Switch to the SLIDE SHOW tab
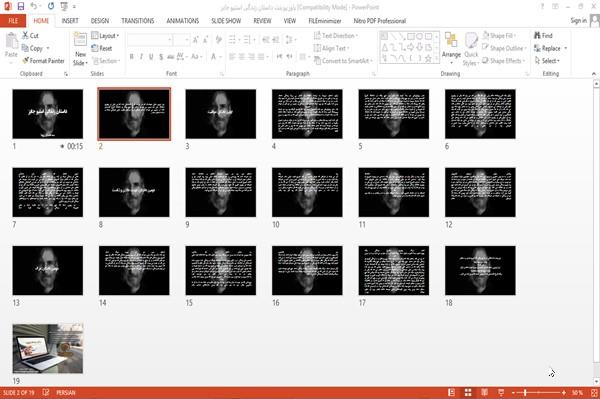The image size is (600, 399). 226,21
